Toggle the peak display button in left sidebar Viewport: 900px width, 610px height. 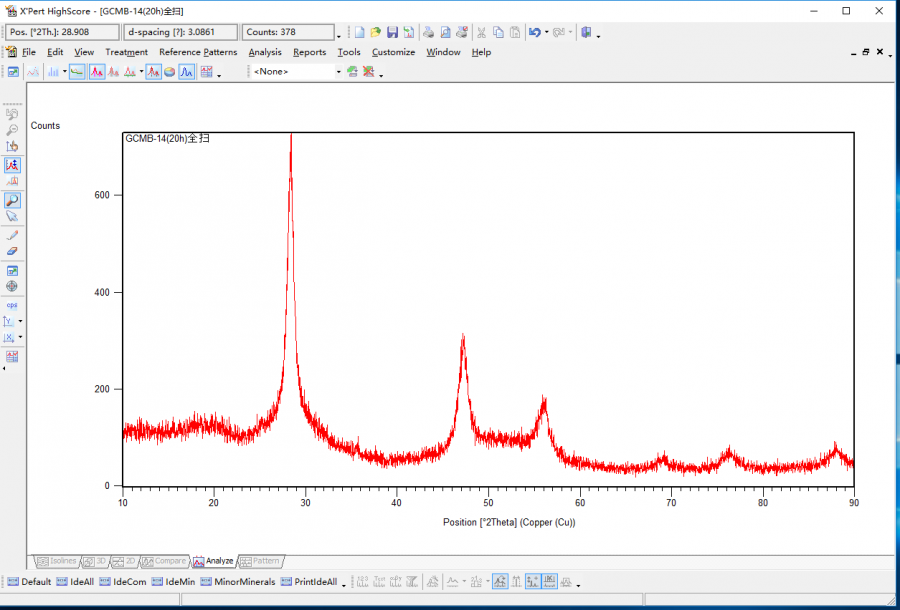pos(12,165)
